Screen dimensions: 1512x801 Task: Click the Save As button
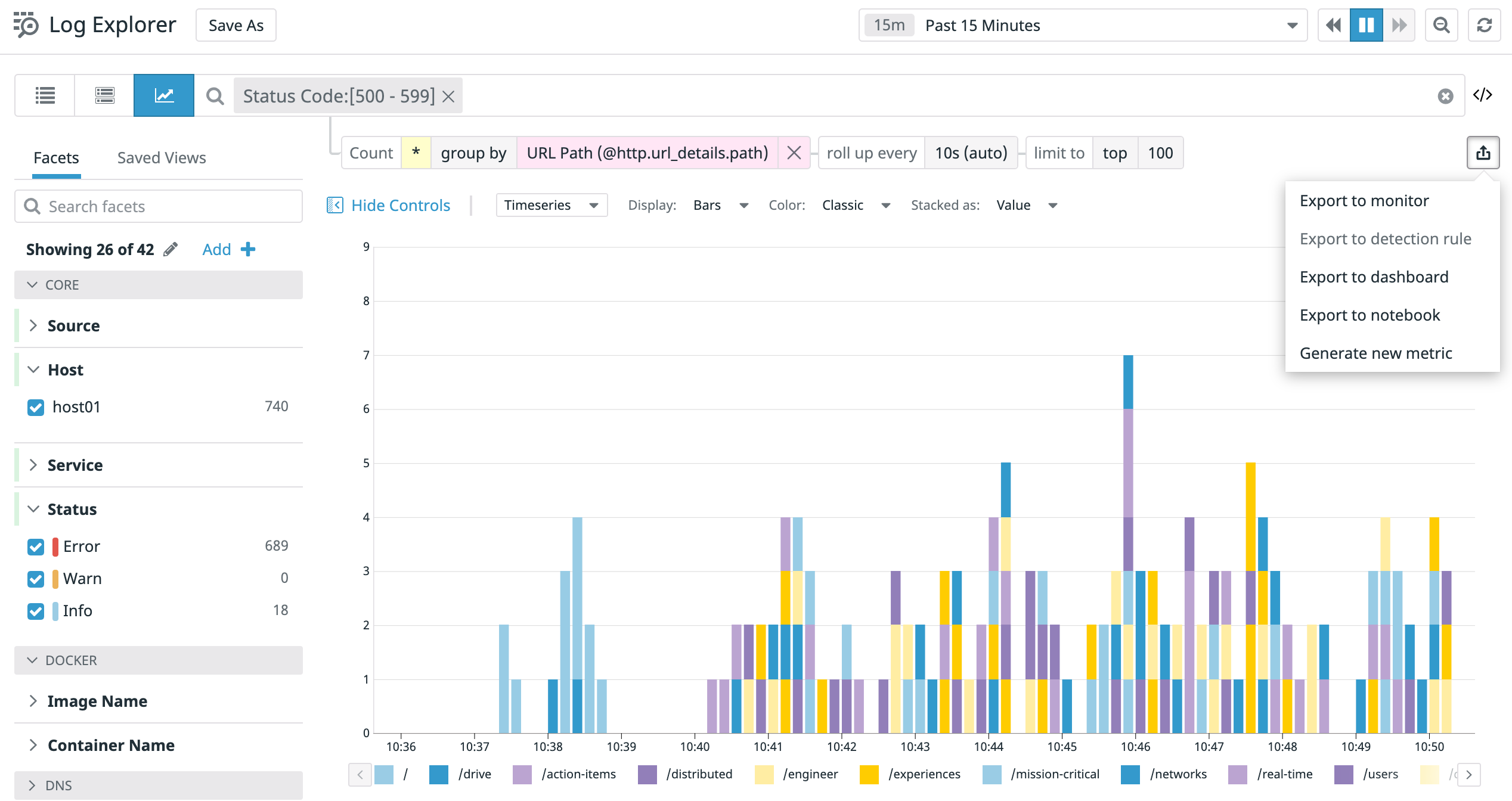[236, 25]
